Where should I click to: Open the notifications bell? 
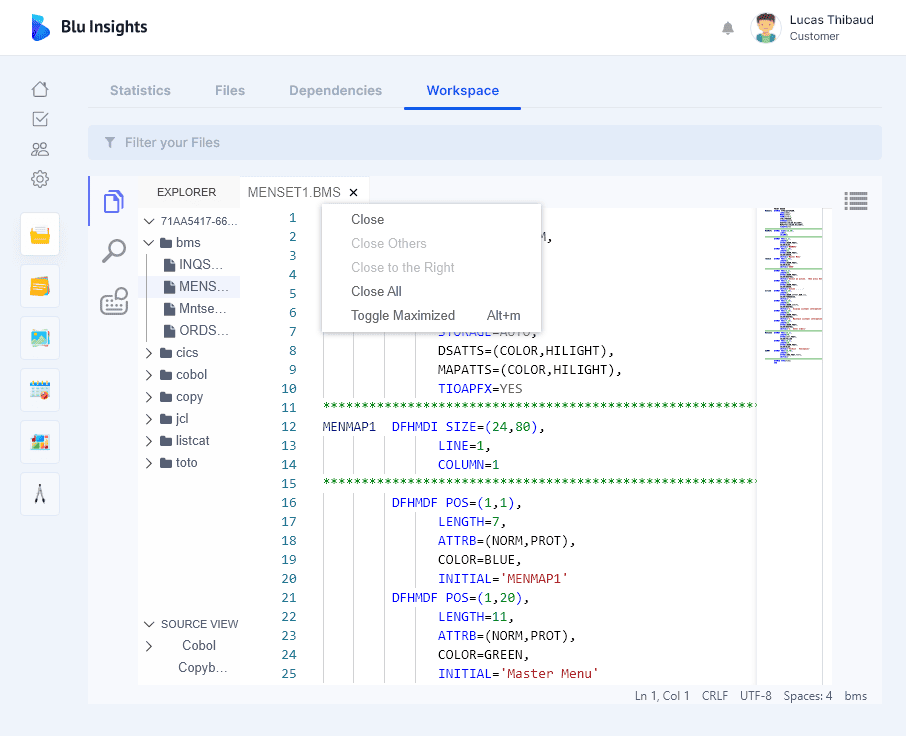tap(727, 28)
